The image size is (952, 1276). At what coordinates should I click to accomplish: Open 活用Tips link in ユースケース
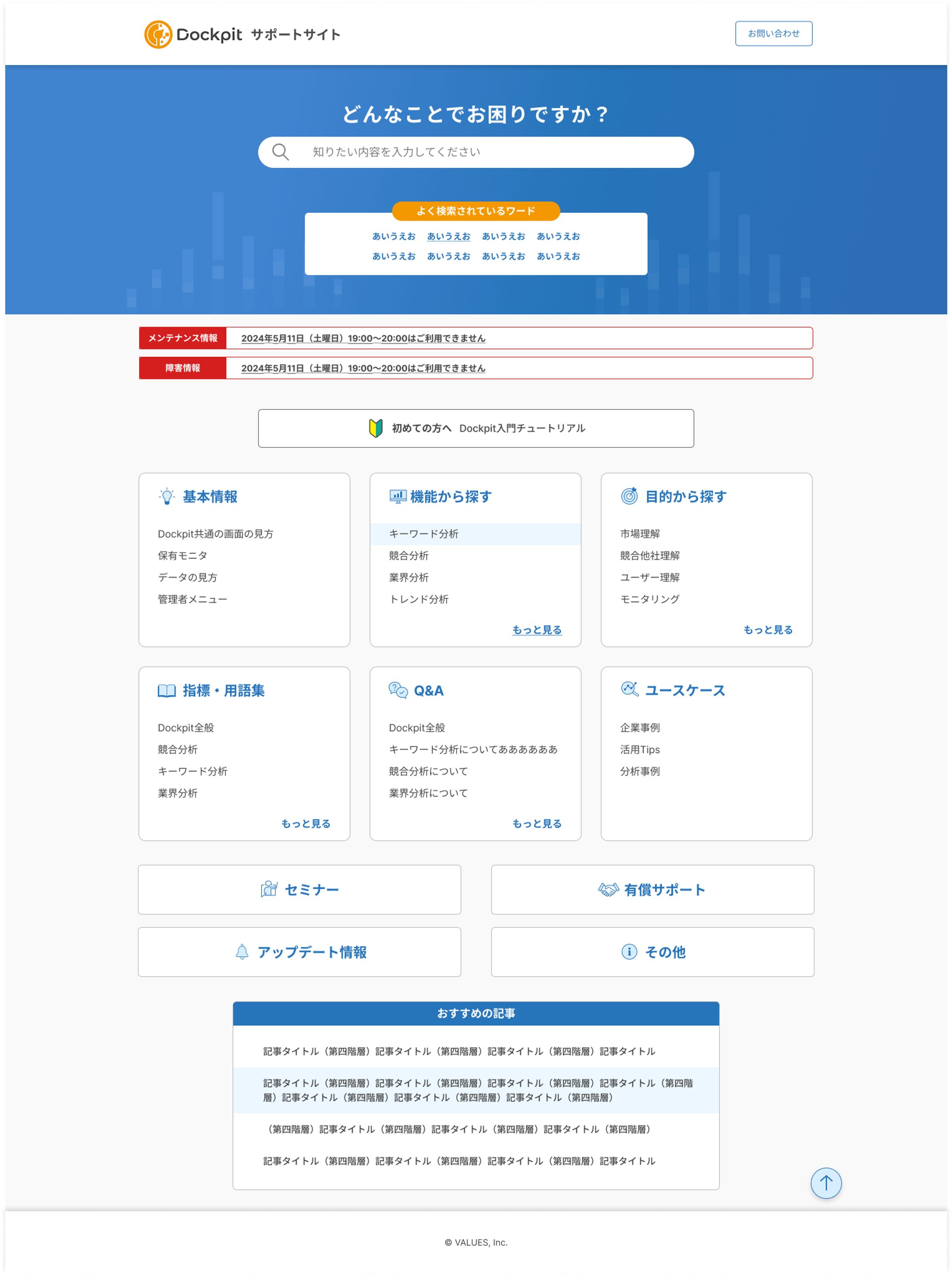point(640,750)
